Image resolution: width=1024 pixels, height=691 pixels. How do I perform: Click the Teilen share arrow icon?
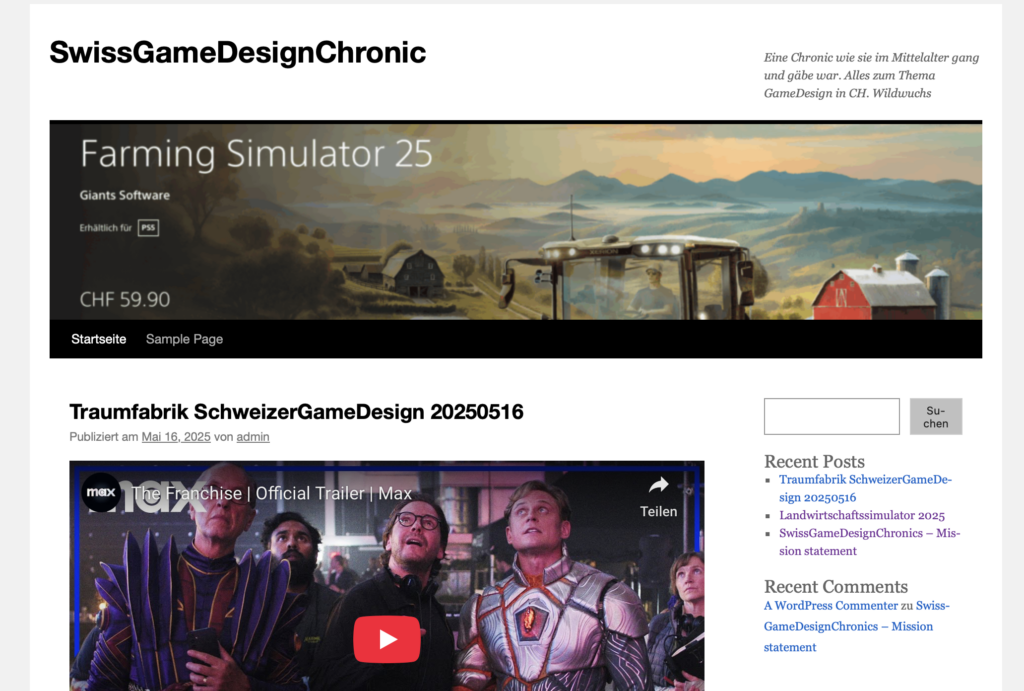658,485
